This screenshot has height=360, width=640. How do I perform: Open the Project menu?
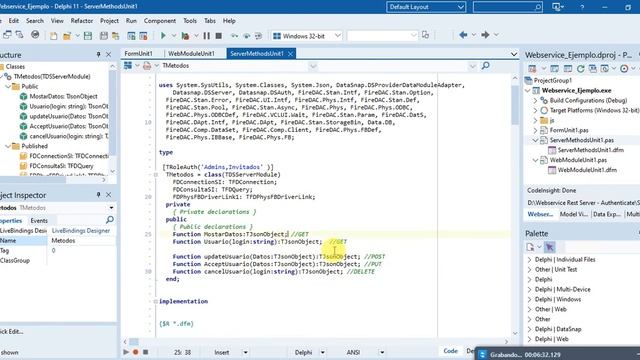[x=109, y=21]
